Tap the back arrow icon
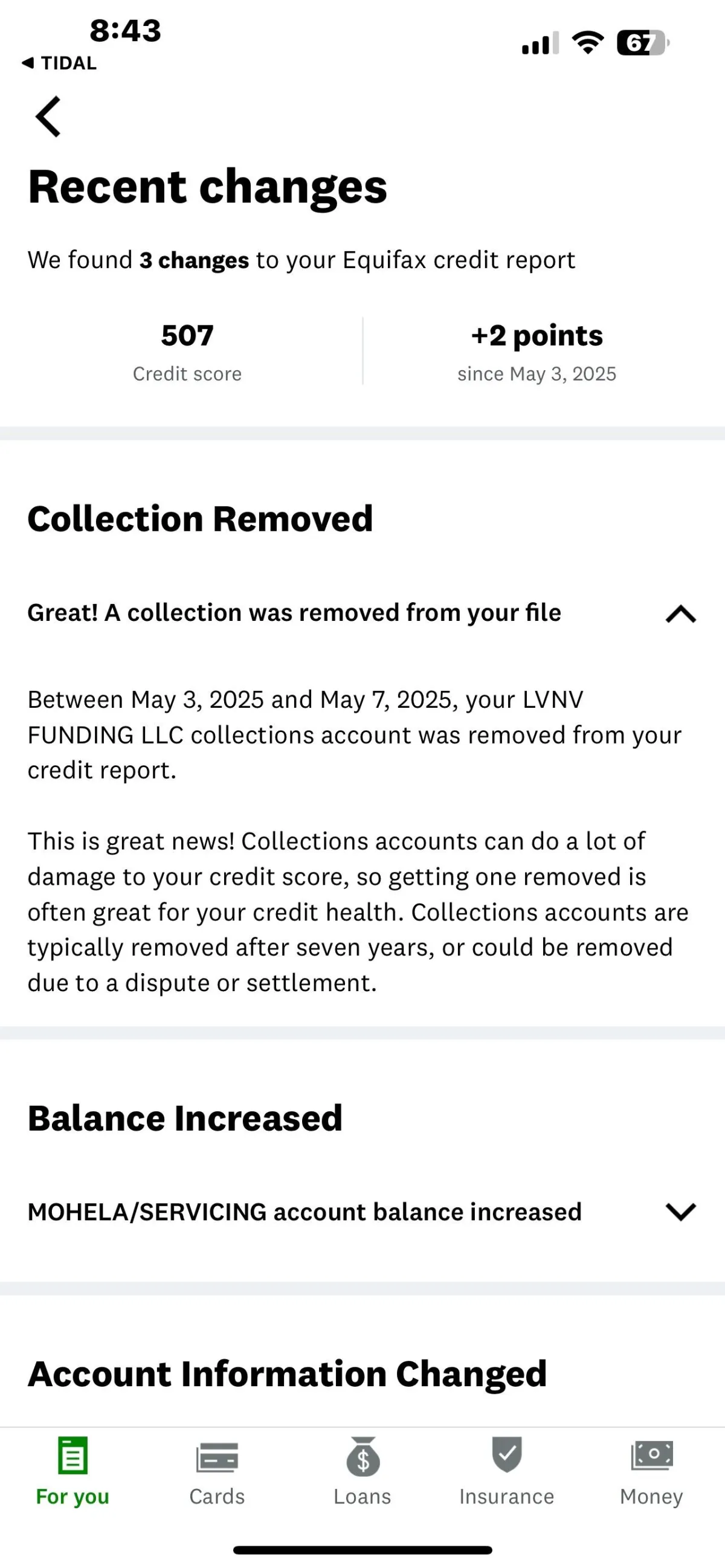 (48, 116)
